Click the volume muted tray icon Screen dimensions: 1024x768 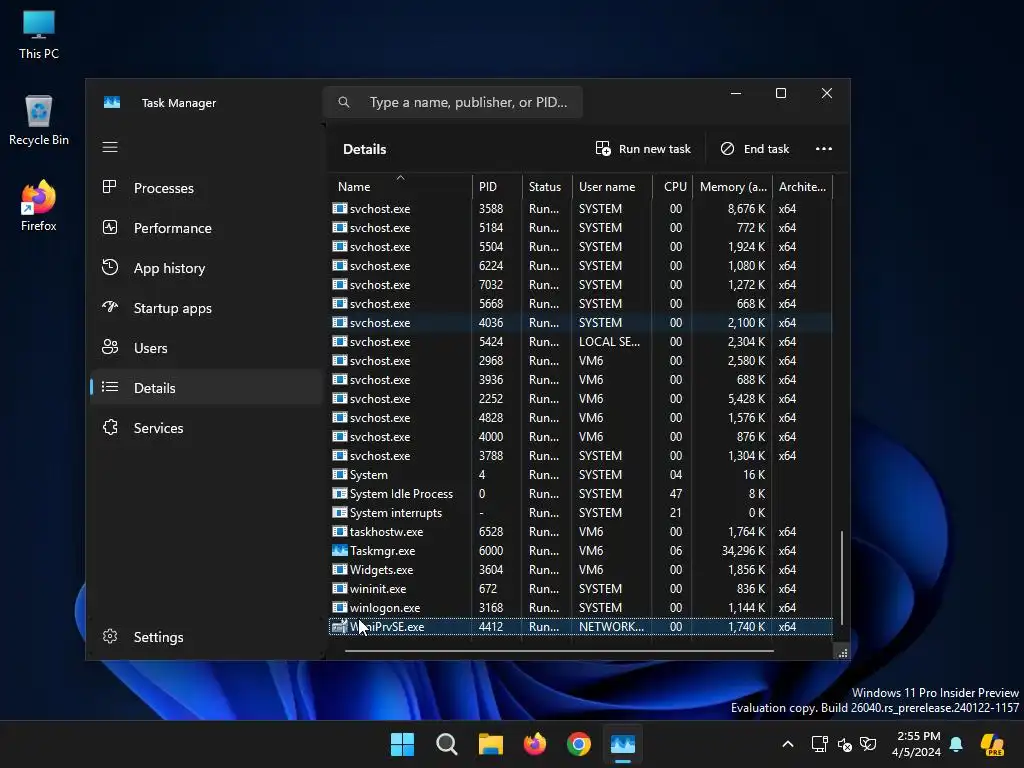pos(844,744)
